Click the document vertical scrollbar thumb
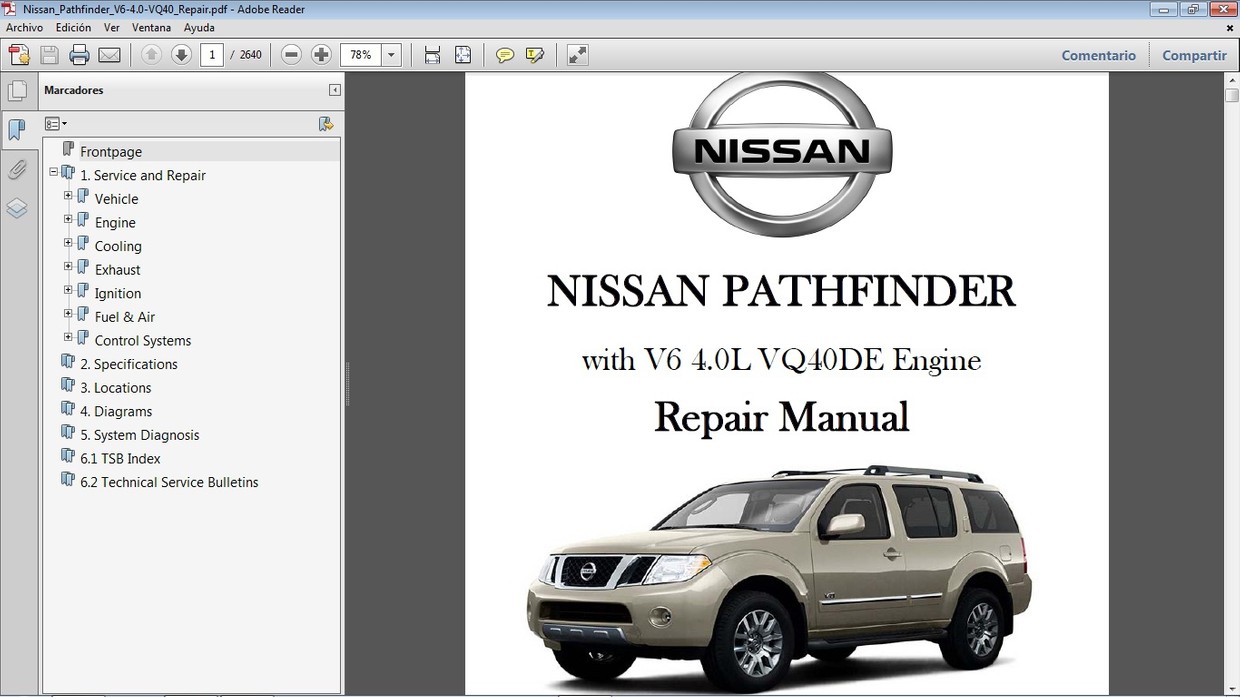The image size is (1240, 697). tap(1232, 95)
